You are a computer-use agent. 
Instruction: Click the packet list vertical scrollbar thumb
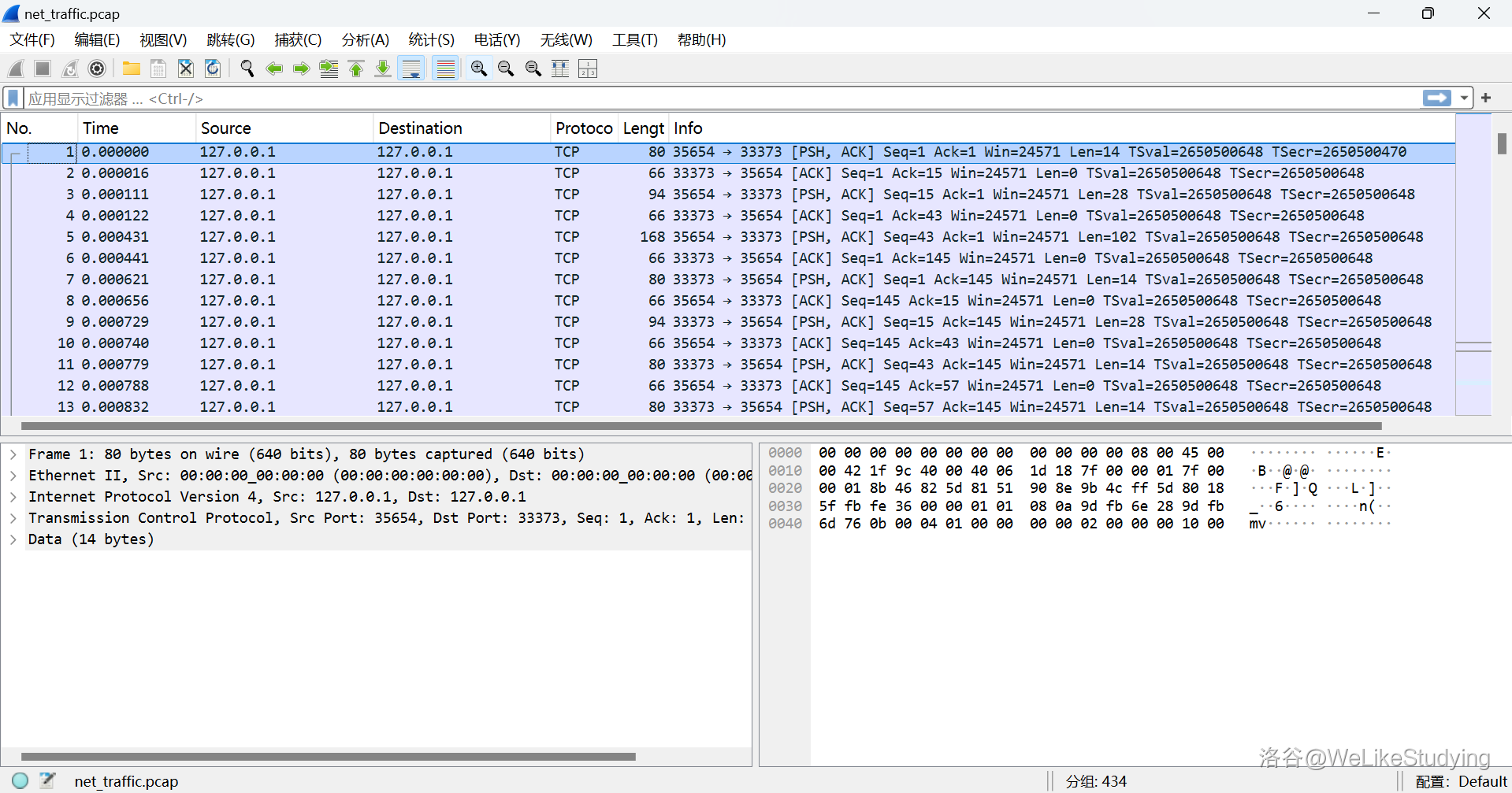click(1502, 143)
